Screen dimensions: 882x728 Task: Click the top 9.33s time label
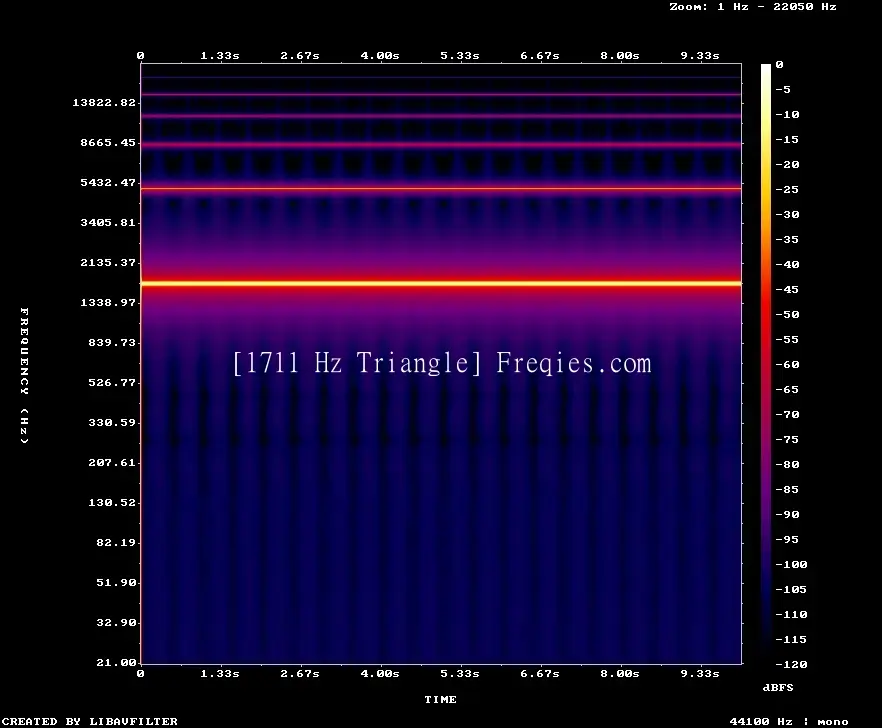(700, 55)
